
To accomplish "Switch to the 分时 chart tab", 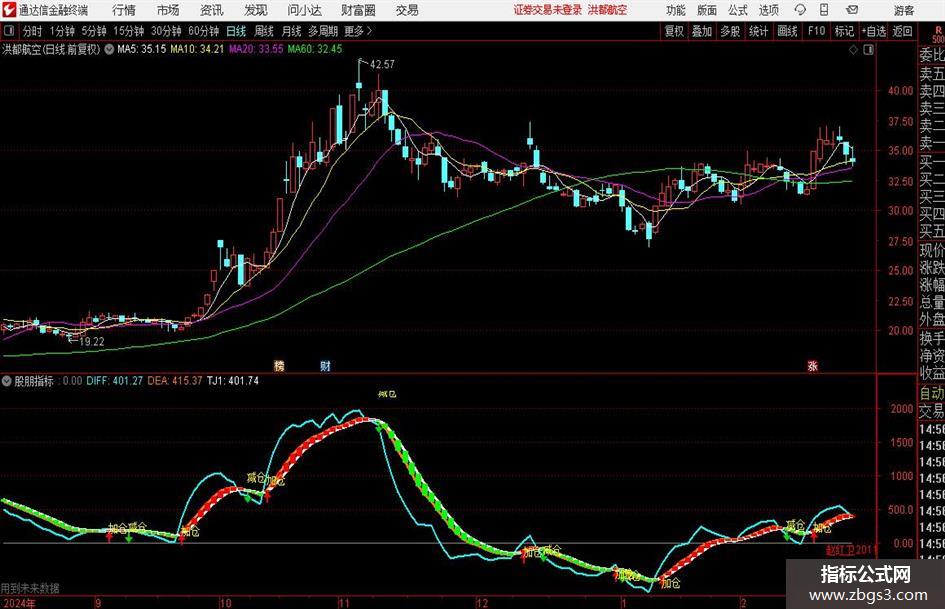I will click(32, 31).
